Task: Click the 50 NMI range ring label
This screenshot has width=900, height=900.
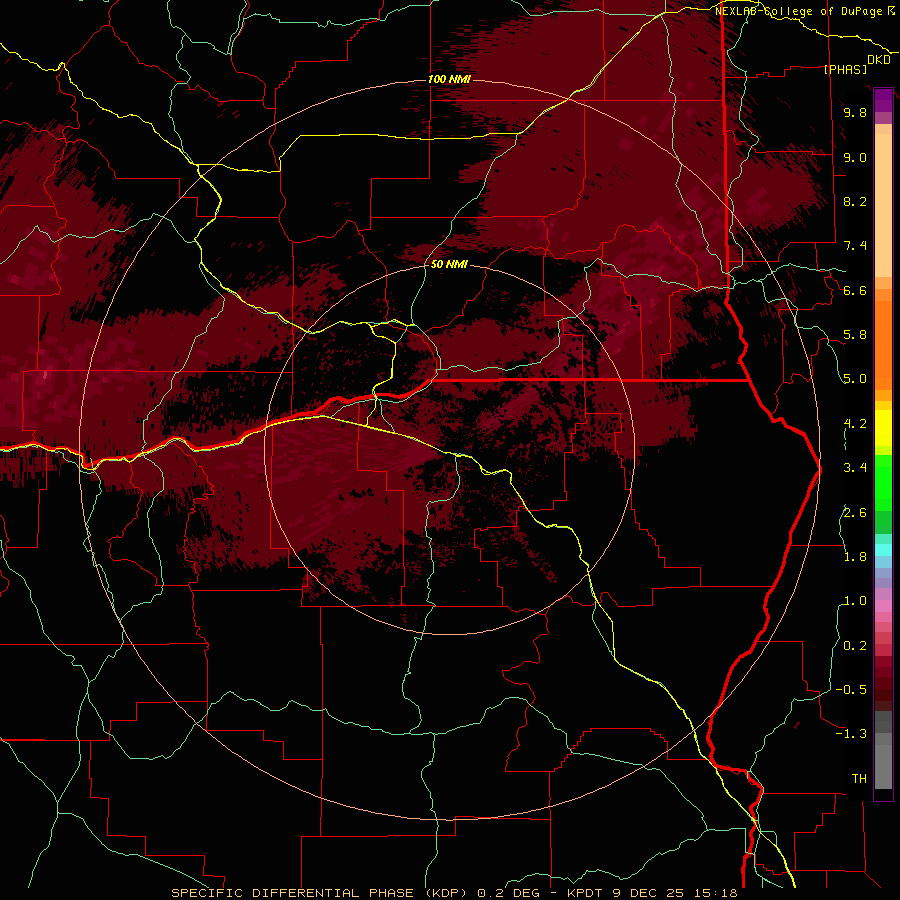Action: click(x=449, y=264)
